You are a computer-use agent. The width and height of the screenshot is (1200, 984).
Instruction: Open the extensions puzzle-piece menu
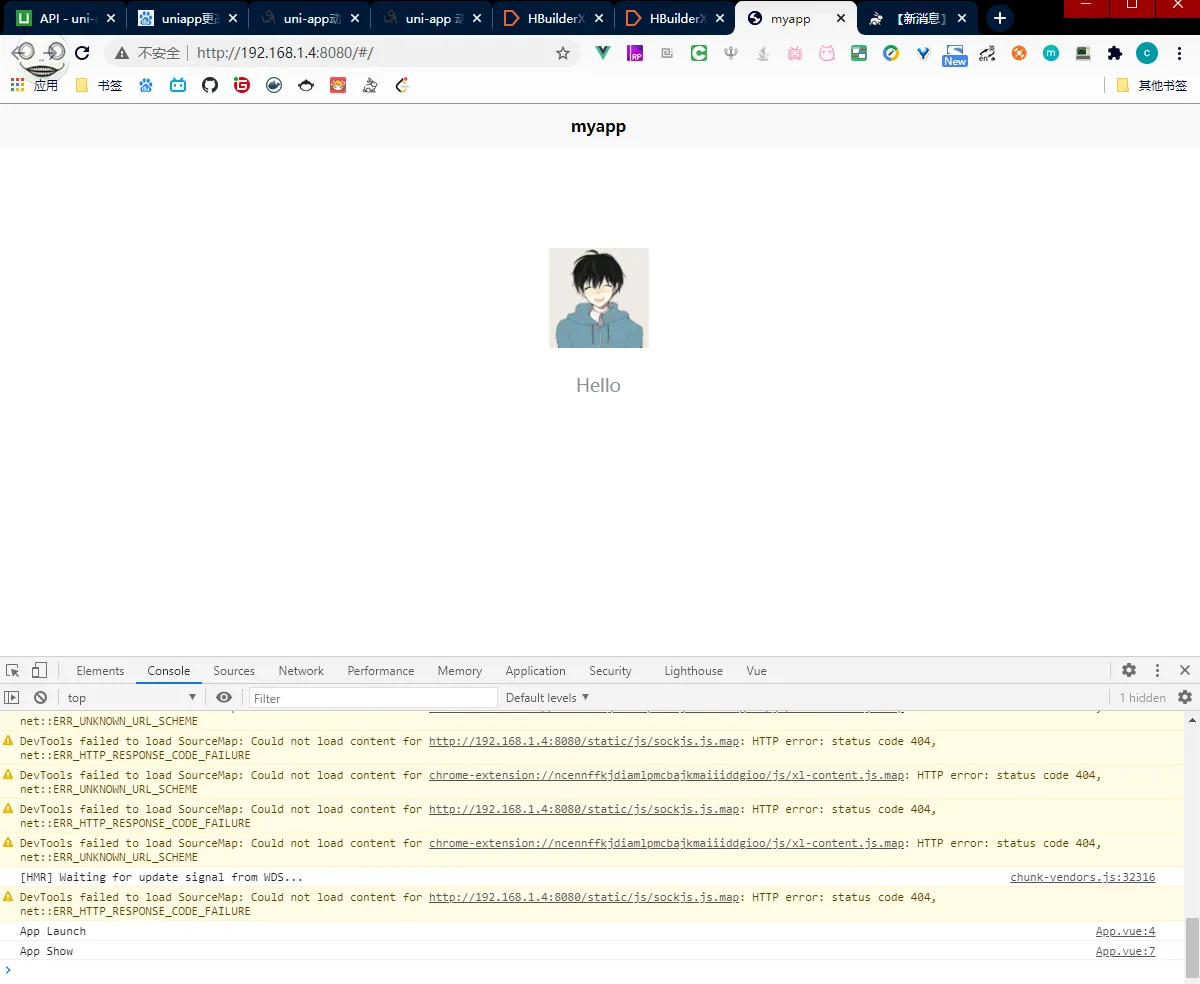pyautogui.click(x=1115, y=53)
